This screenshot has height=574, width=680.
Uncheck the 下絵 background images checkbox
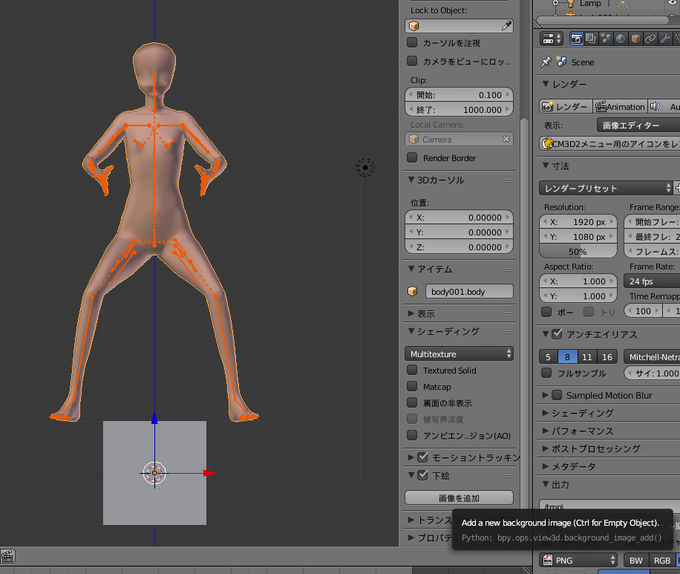coord(423,475)
